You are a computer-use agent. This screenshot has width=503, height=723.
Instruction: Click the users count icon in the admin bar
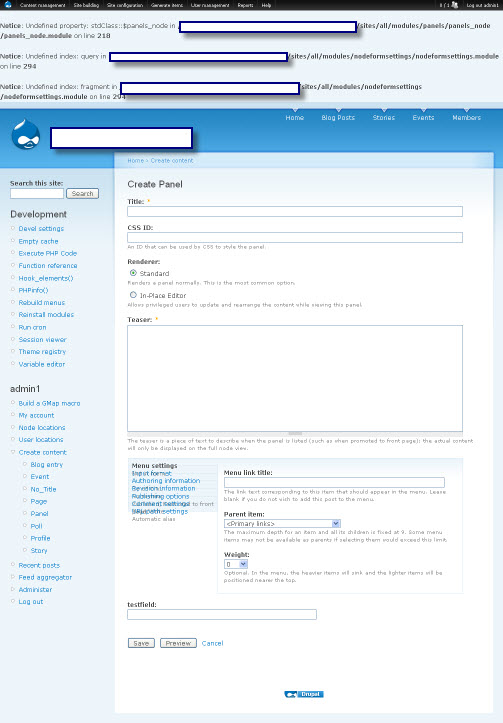[455, 5]
